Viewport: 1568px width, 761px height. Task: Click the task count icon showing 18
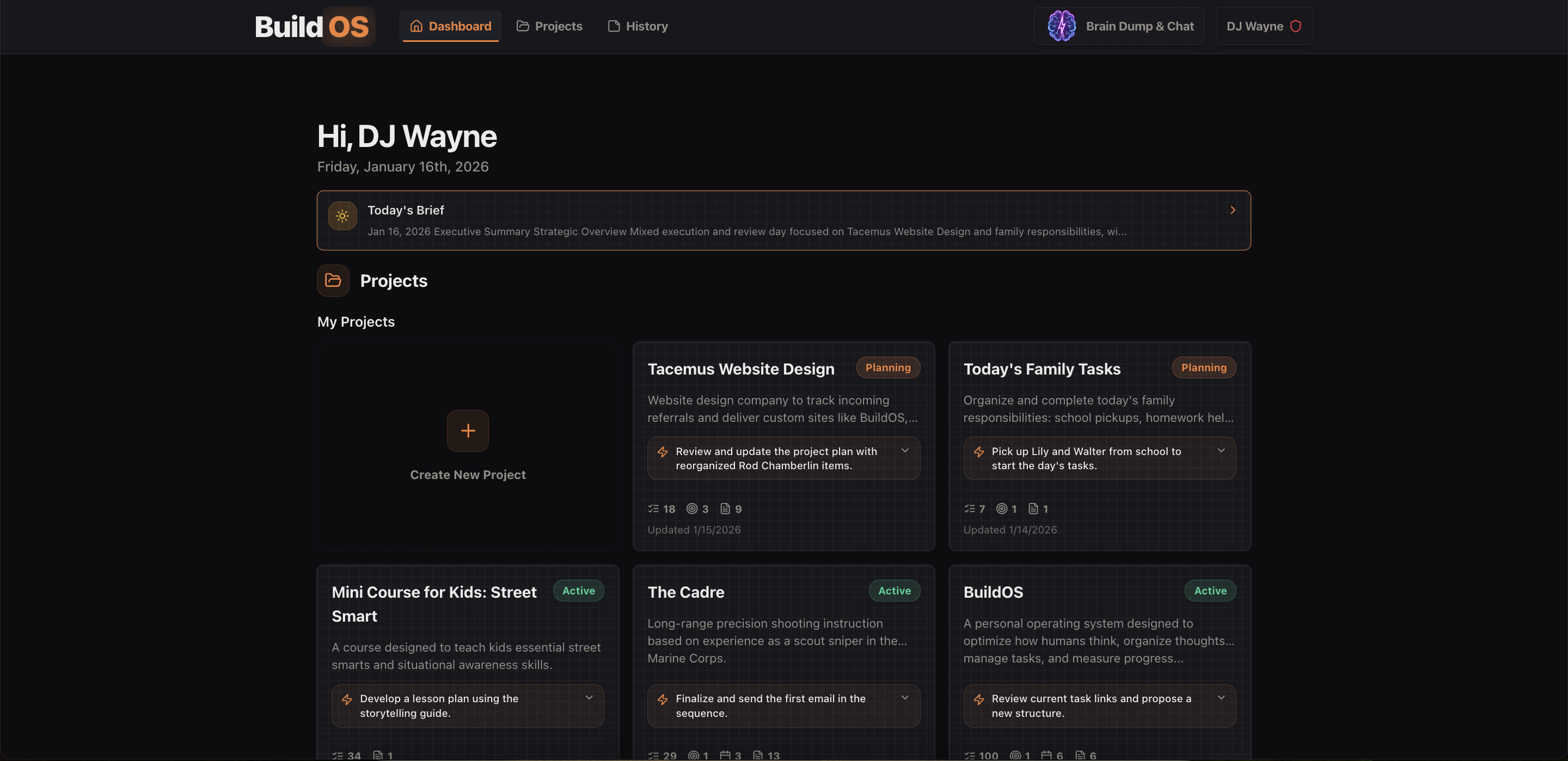click(654, 509)
